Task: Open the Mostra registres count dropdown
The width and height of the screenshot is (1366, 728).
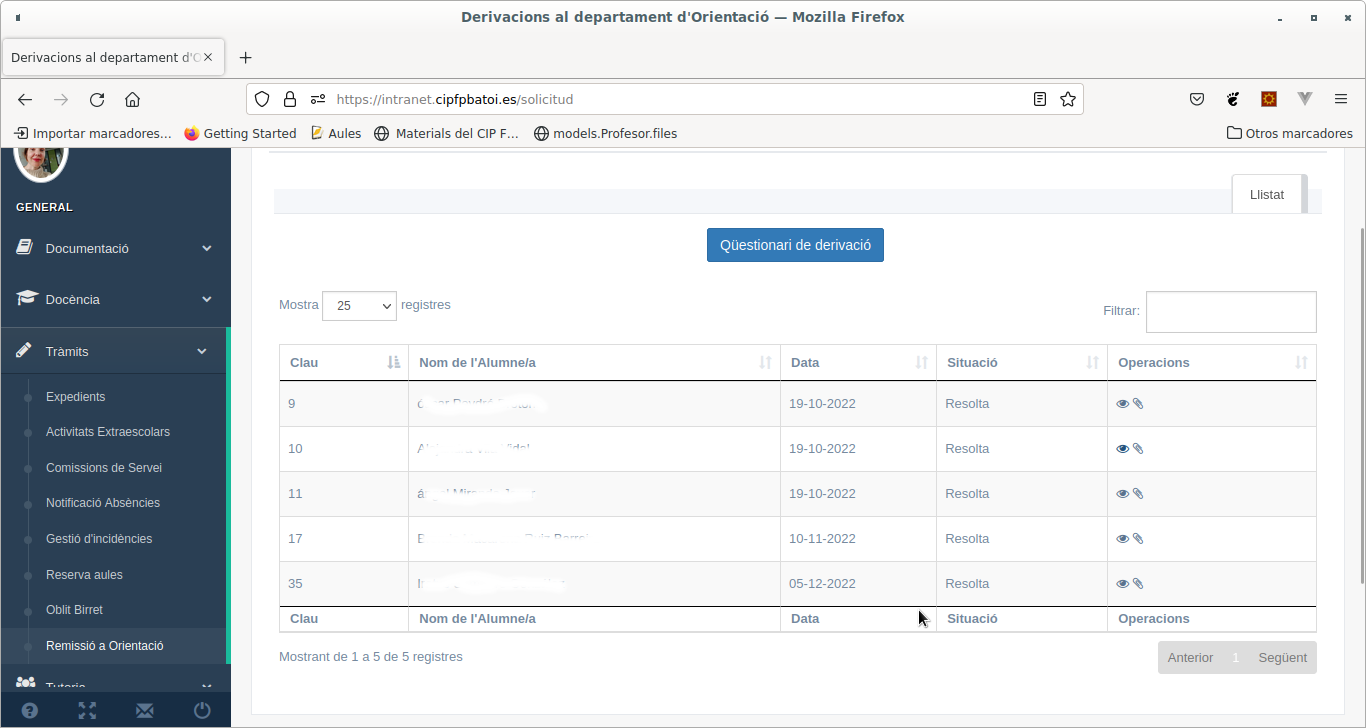Action: (x=359, y=306)
